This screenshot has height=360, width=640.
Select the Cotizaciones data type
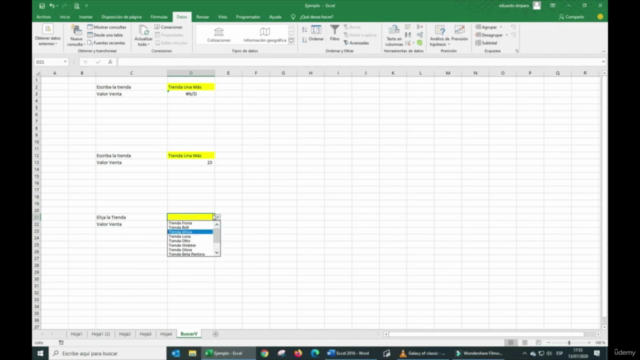click(219, 35)
